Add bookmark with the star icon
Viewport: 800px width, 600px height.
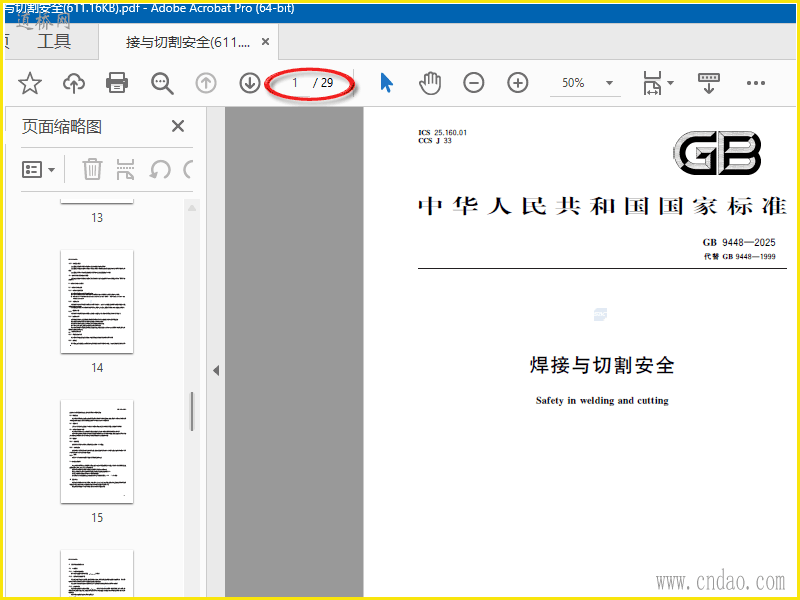click(x=30, y=83)
